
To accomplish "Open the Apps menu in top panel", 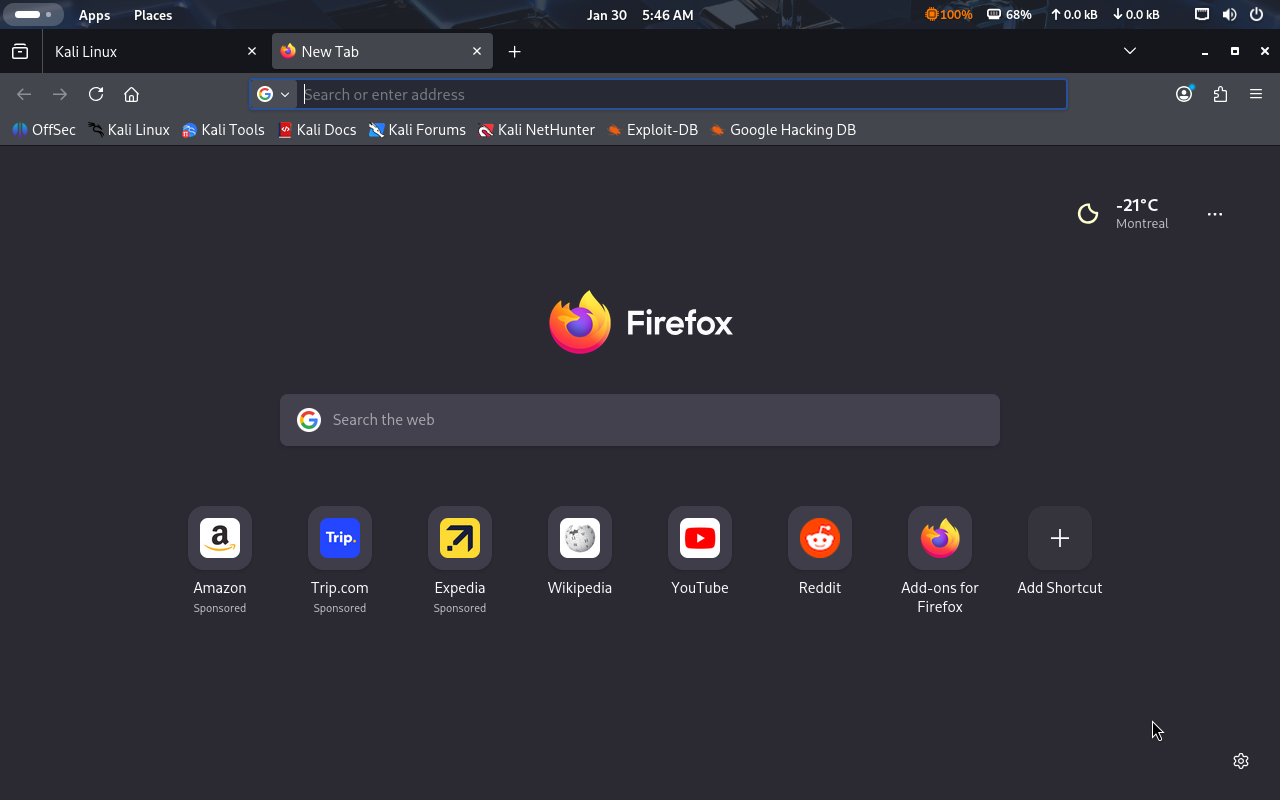I will click(95, 15).
